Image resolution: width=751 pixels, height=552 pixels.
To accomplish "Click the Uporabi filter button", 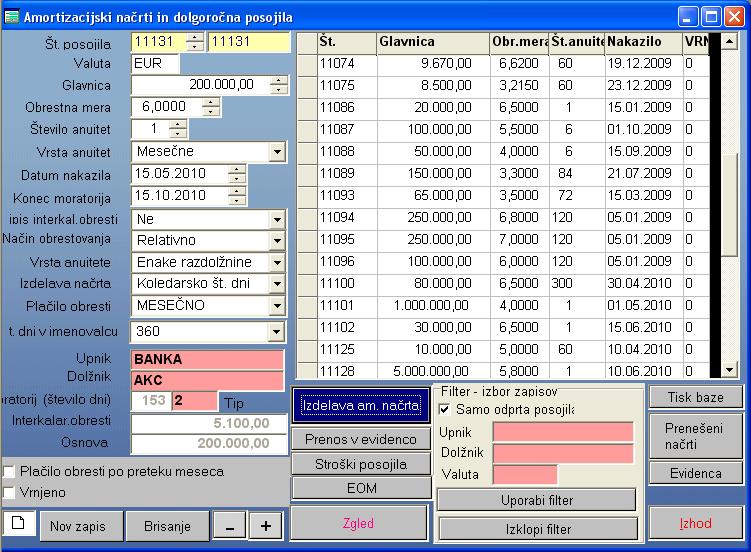I will 537,498.
